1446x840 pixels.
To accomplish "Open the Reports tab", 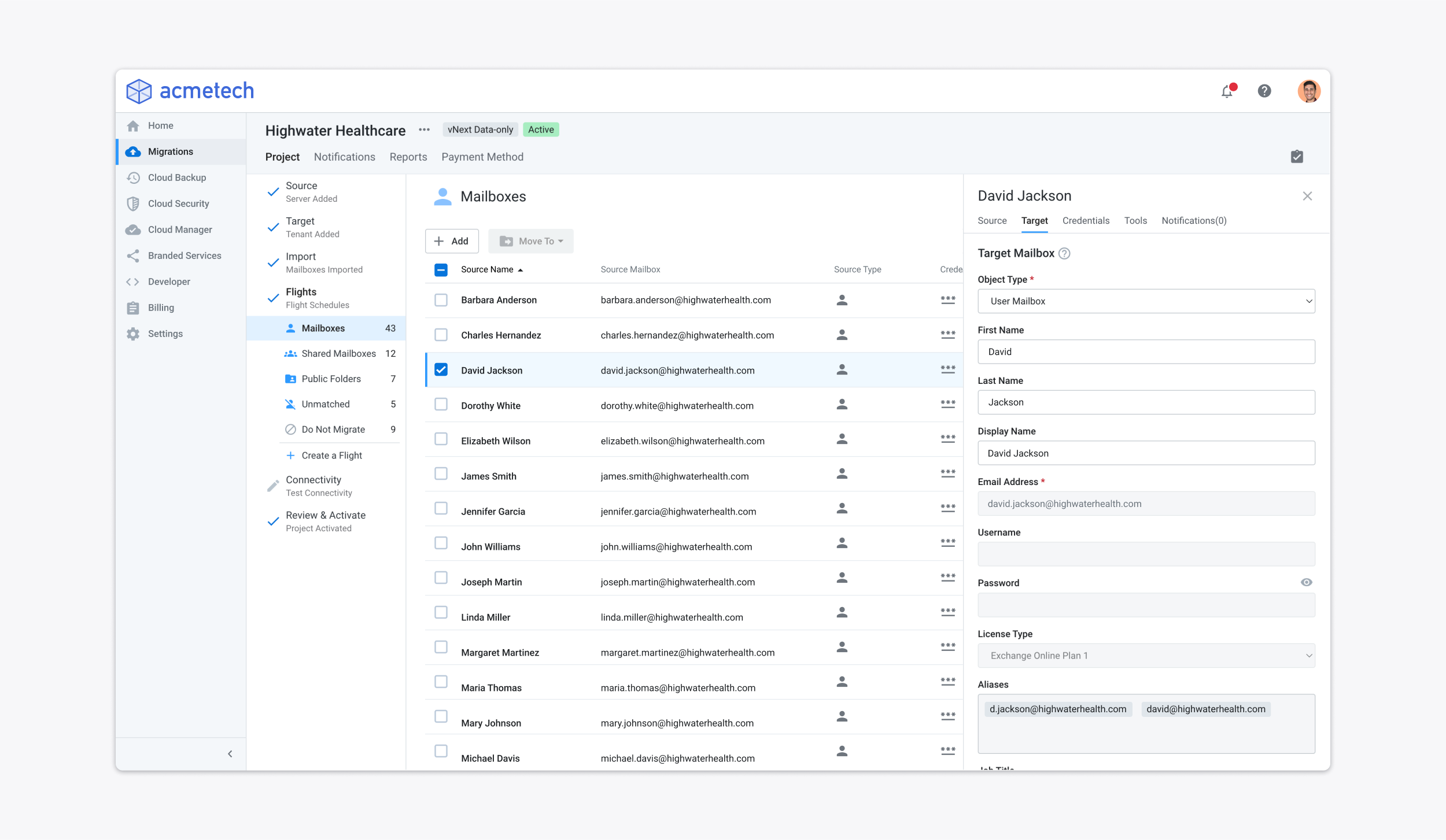I will click(x=408, y=157).
